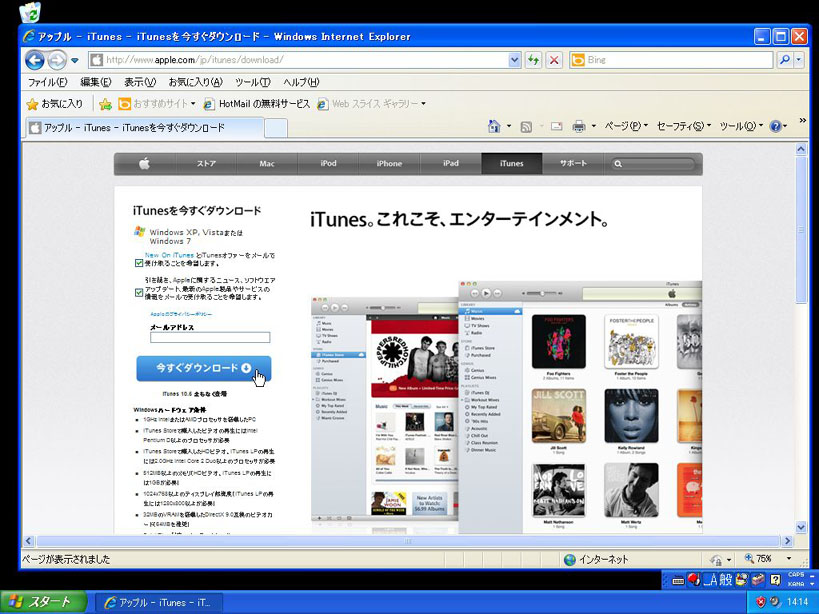Go back with the browser Back arrow
Screen dimensions: 819x614
click(x=35, y=60)
